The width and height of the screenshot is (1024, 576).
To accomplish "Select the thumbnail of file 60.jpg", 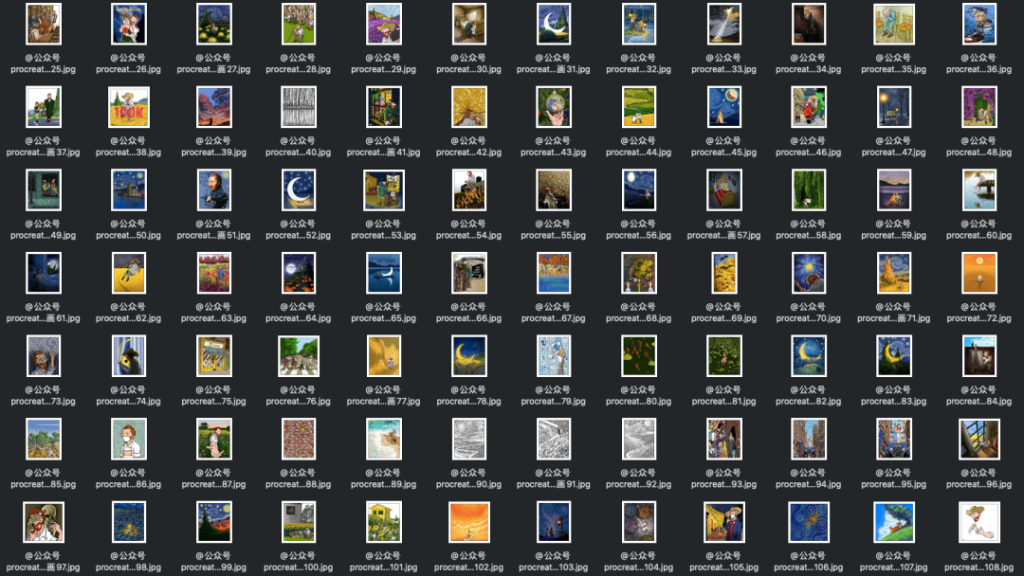I will click(979, 190).
